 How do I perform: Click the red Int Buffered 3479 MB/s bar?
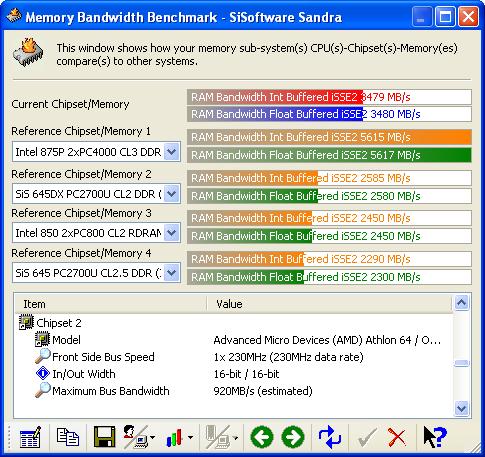329,97
